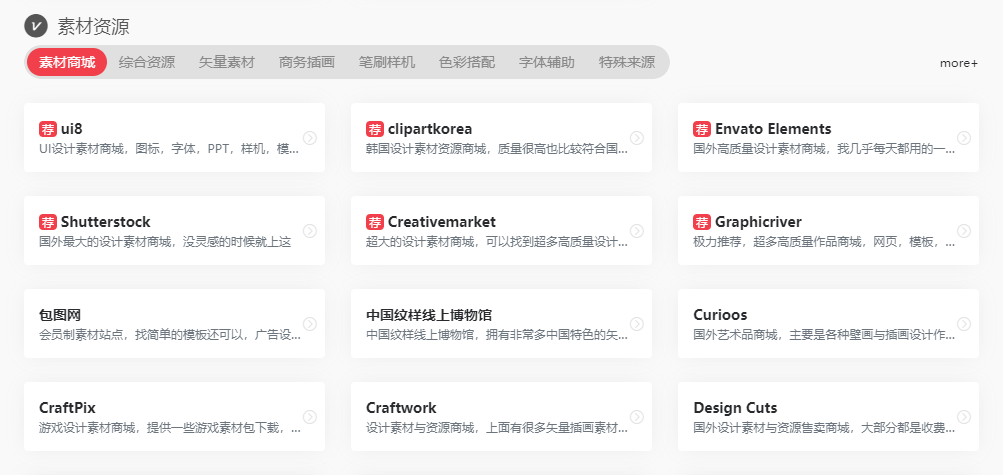Click the round V logo beside 素材资源

(x=36, y=26)
